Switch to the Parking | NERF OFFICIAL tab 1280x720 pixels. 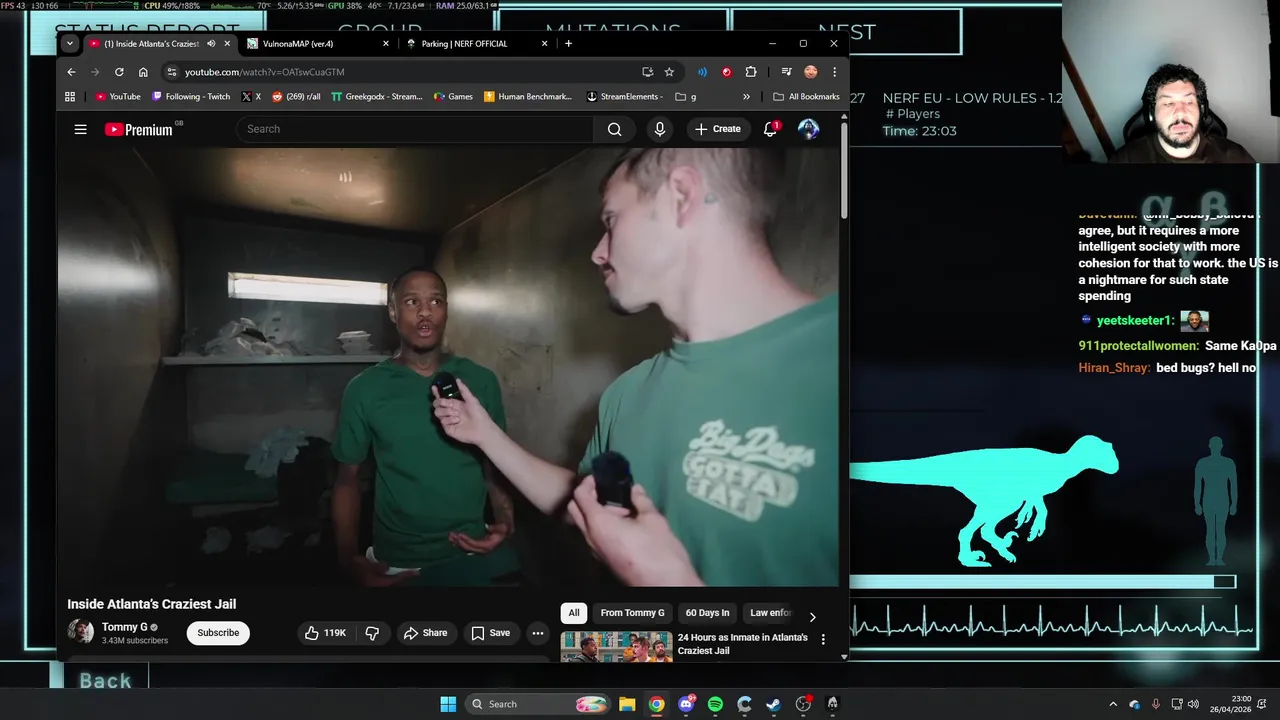476,44
